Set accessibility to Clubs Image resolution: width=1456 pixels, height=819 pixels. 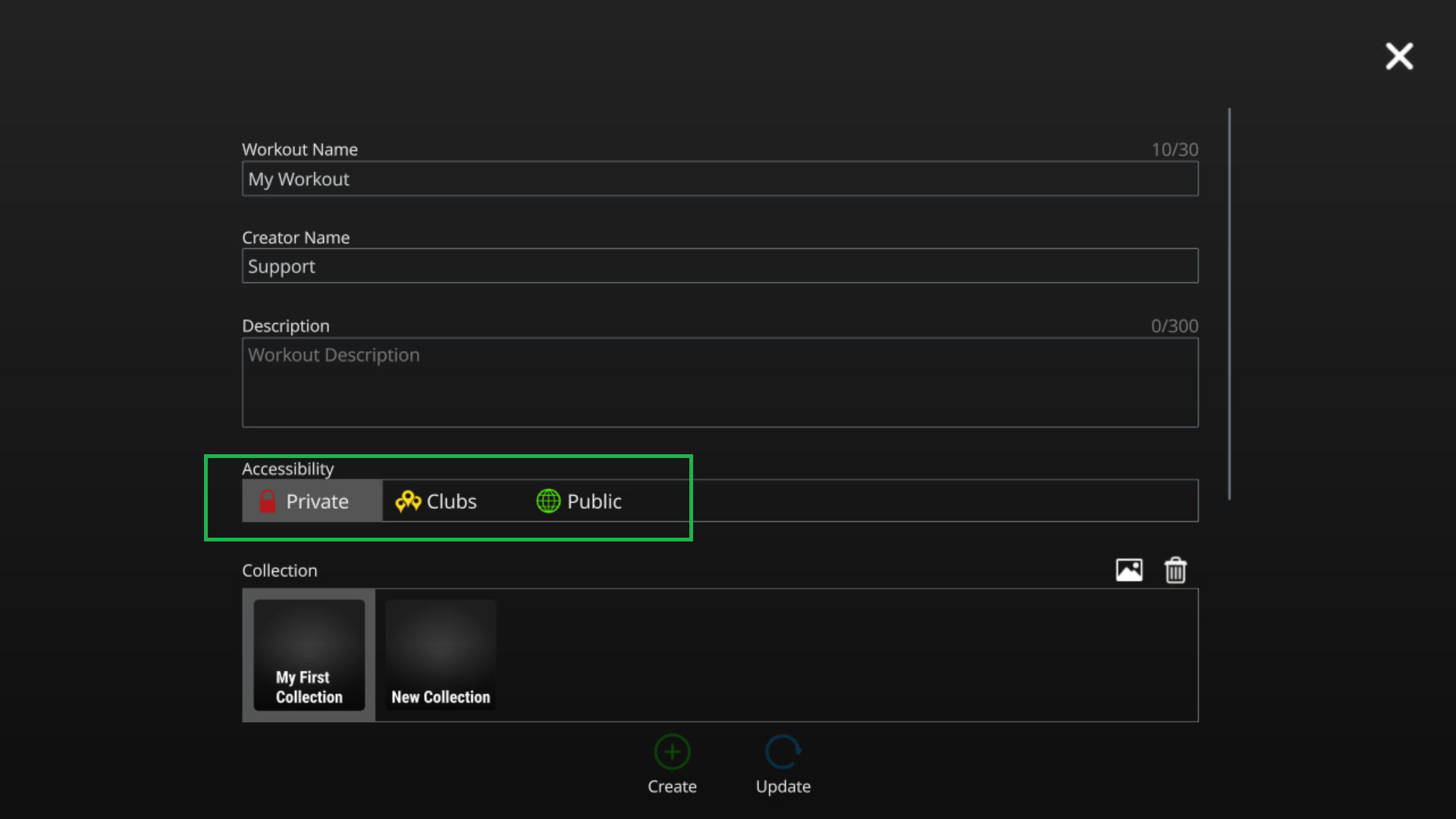(x=436, y=501)
